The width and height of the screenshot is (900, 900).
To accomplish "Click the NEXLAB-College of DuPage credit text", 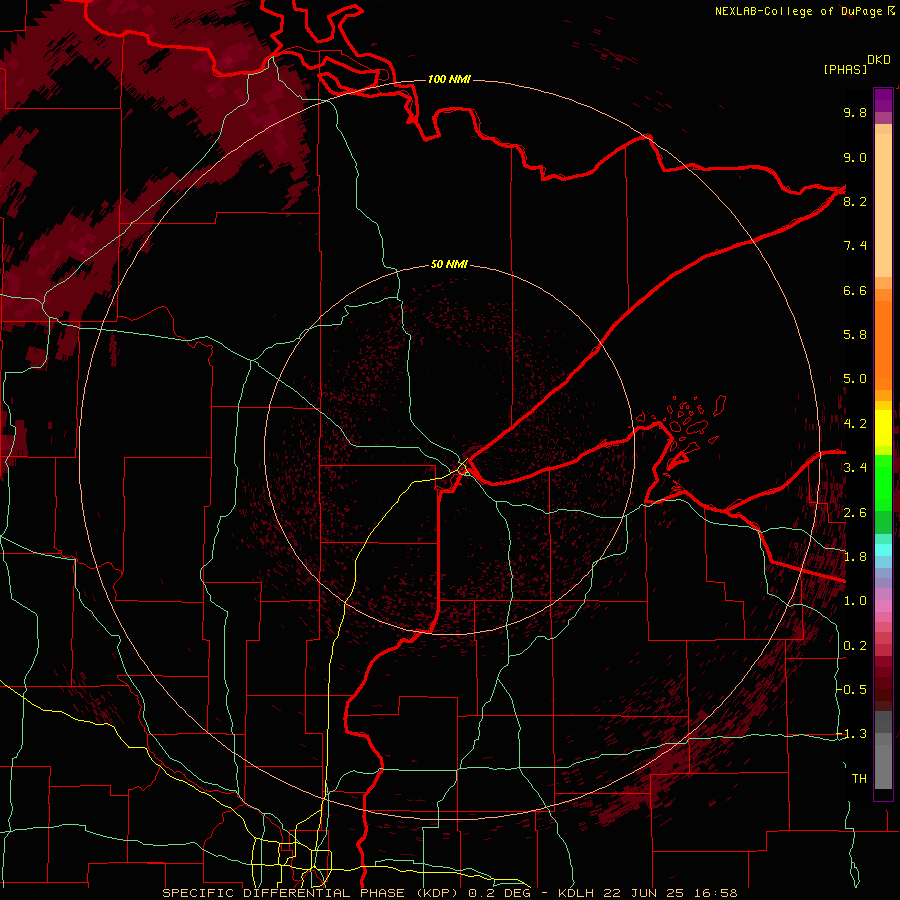I will pos(799,11).
